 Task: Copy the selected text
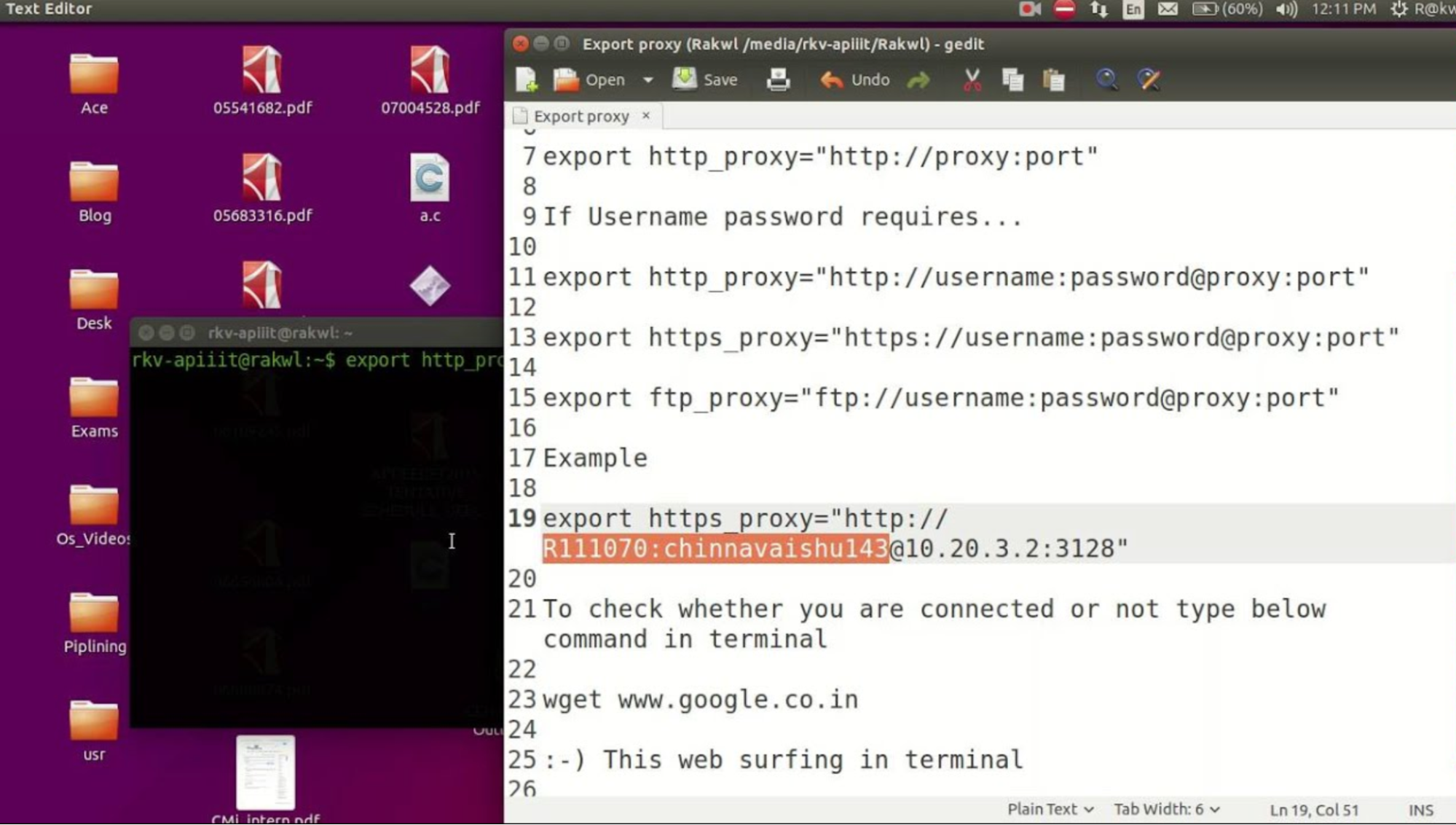click(1012, 79)
